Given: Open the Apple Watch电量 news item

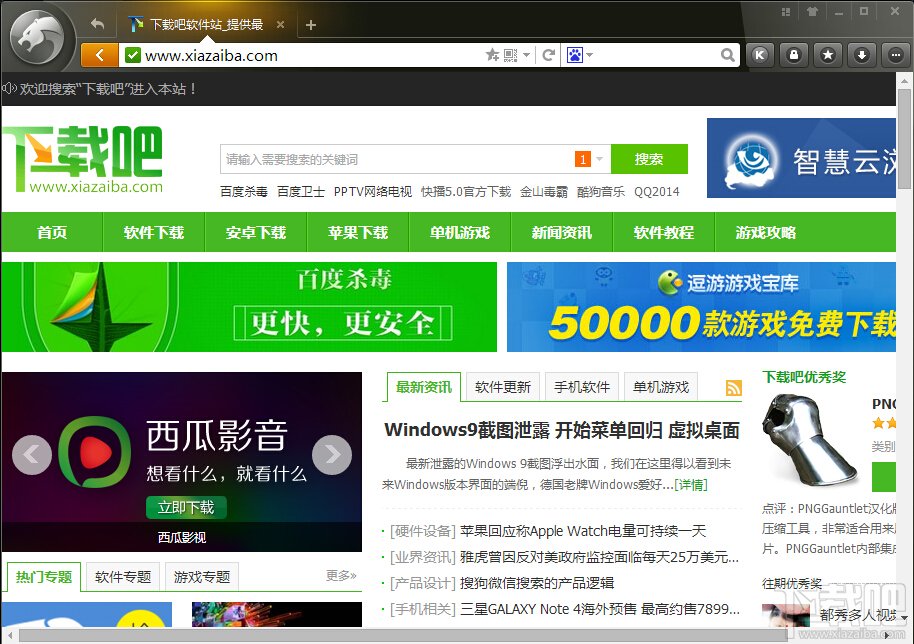Looking at the screenshot, I should [583, 531].
